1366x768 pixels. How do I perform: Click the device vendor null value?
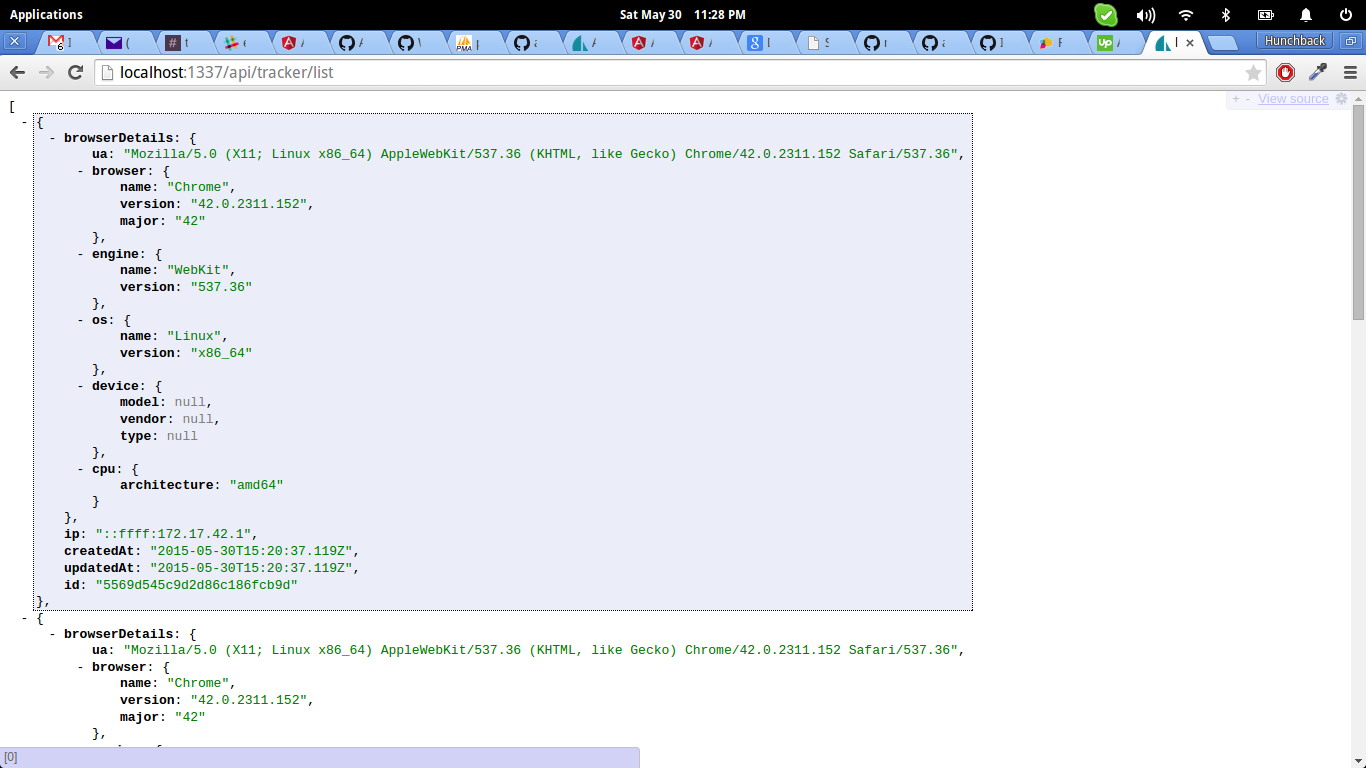(x=198, y=420)
